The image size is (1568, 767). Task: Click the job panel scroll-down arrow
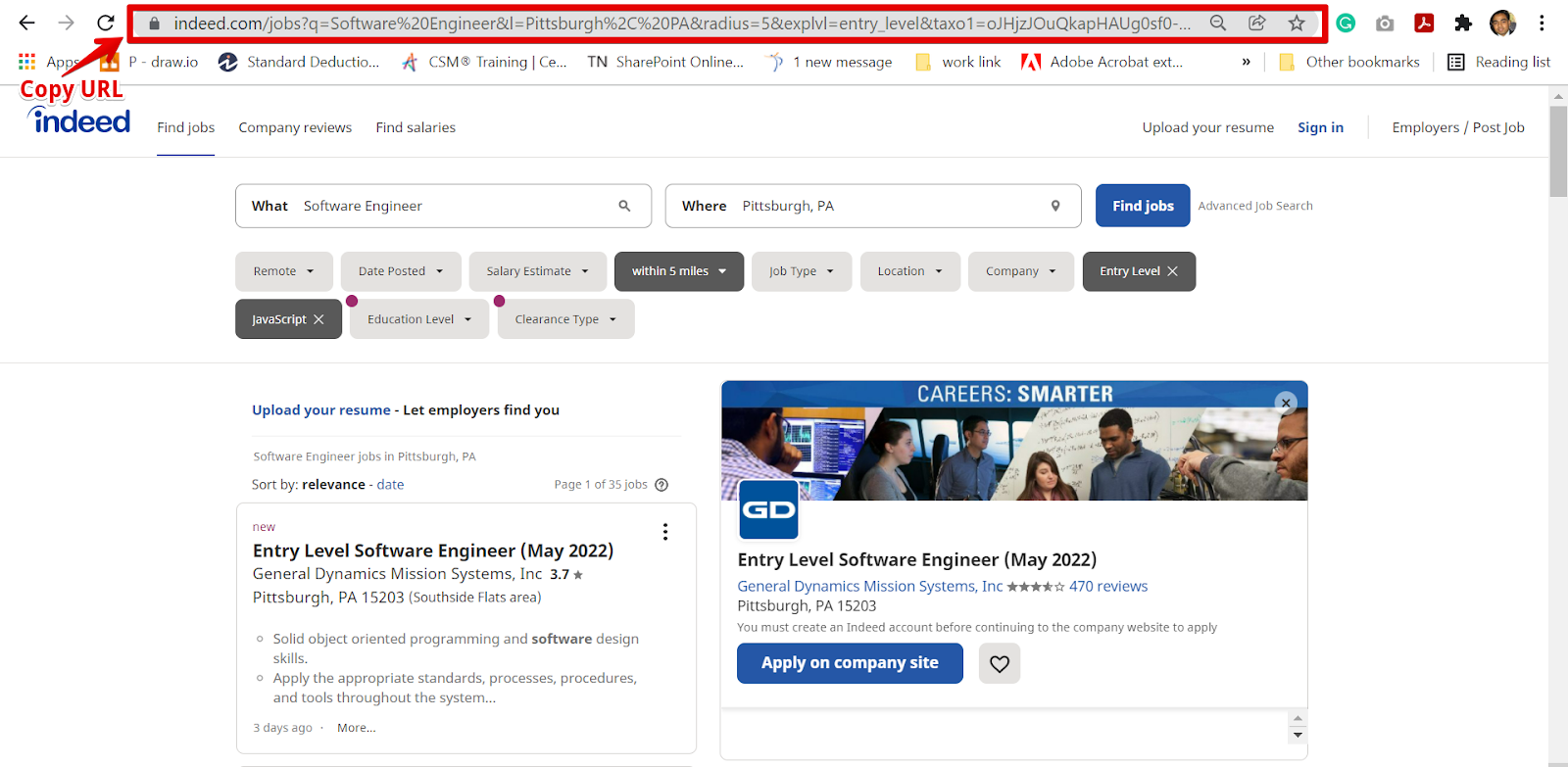[1298, 735]
